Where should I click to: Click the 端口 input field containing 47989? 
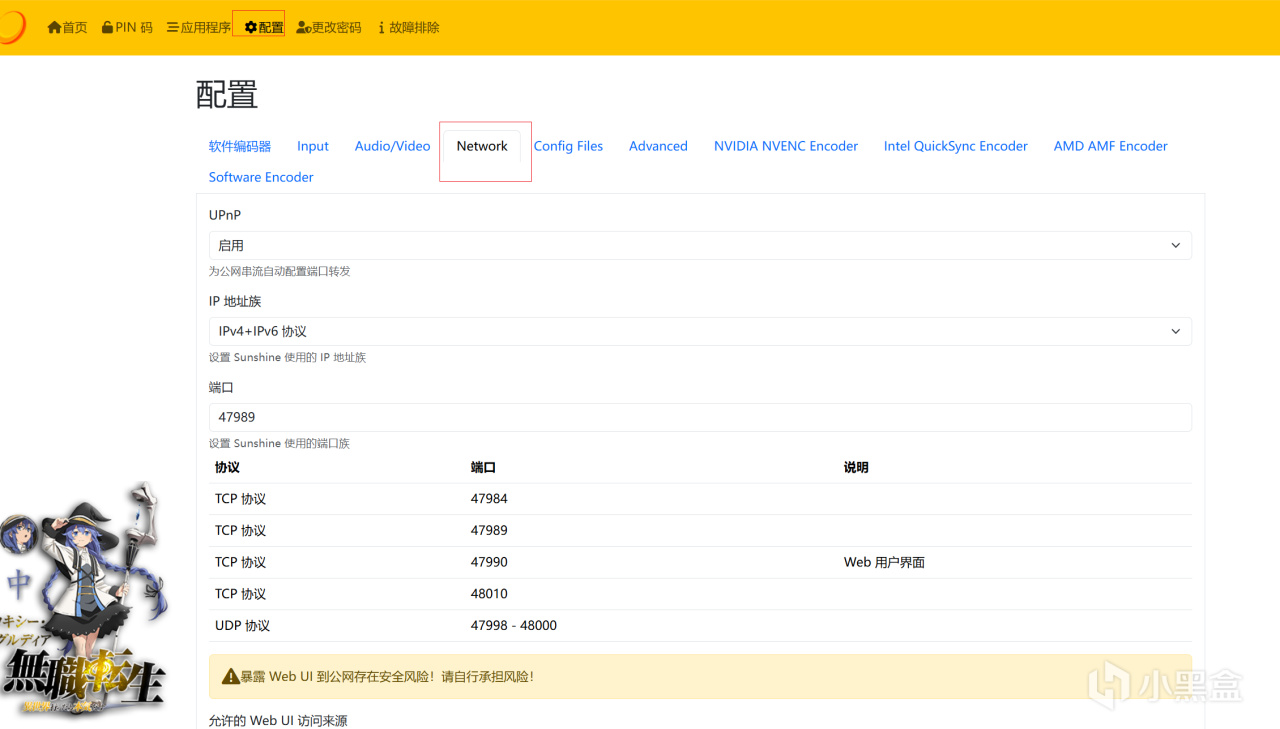[700, 417]
